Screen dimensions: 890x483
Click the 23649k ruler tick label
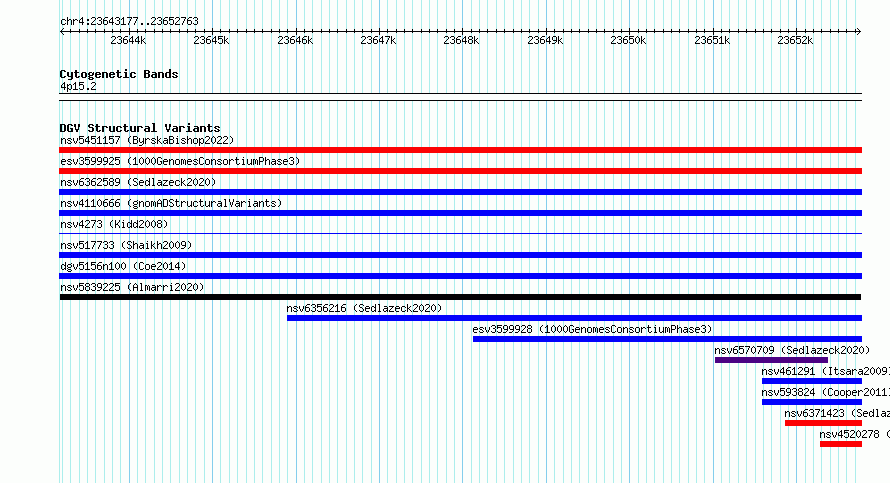(x=545, y=40)
